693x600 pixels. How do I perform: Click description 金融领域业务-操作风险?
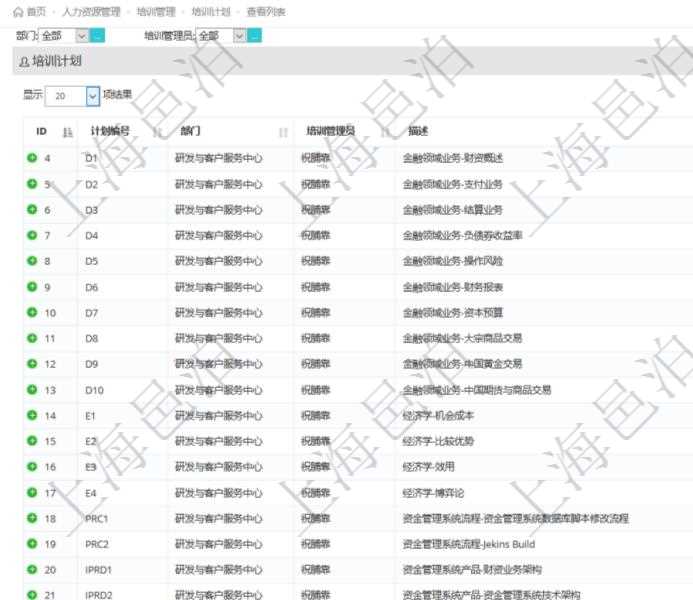tap(453, 261)
